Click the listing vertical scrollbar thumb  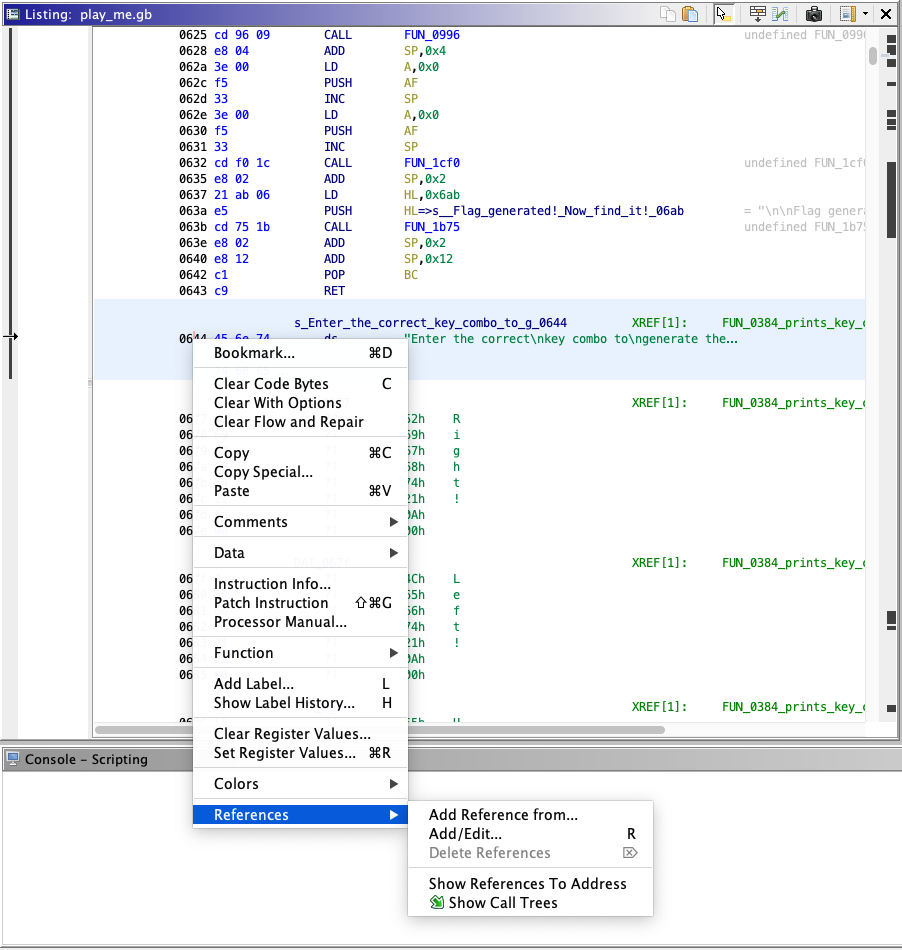click(x=872, y=56)
